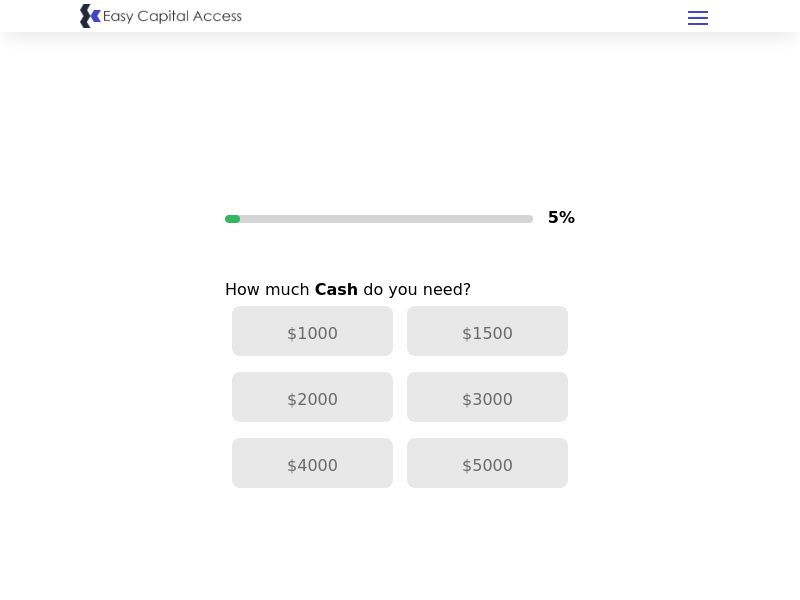
Task: Click the blank area above the progress bar
Action: (400, 120)
